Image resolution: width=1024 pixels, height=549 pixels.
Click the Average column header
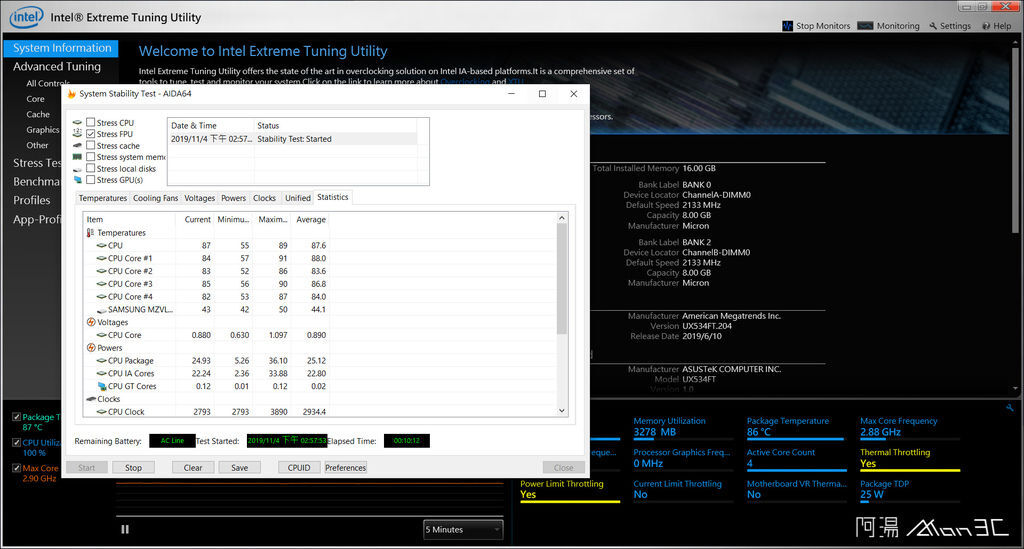click(x=311, y=219)
